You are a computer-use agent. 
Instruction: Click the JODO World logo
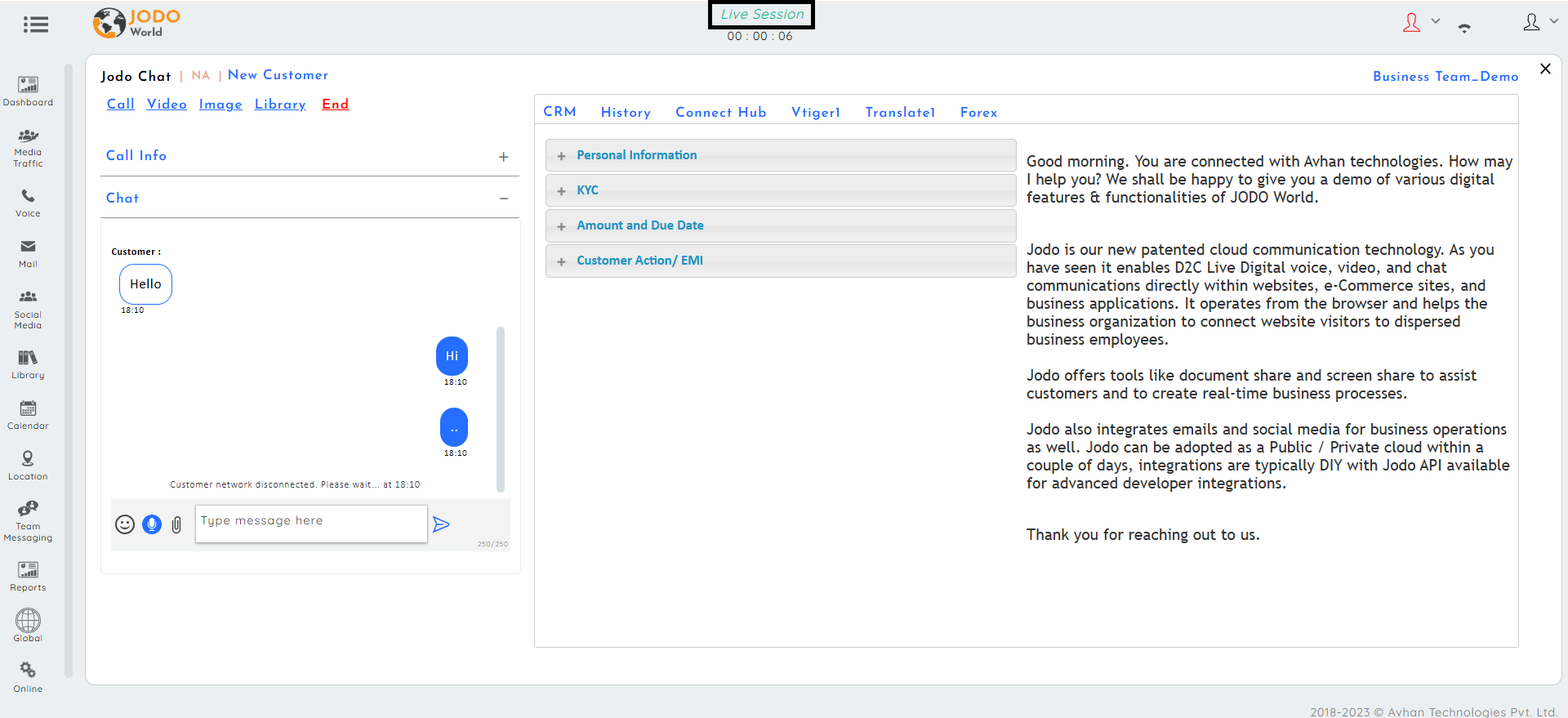tap(136, 23)
